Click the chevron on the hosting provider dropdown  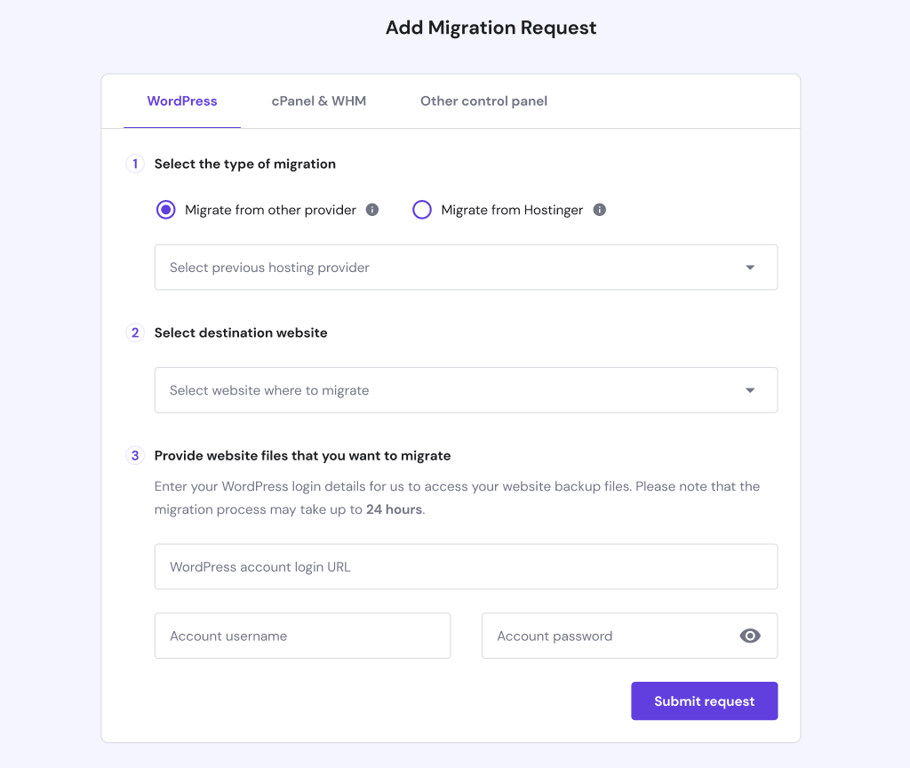750,267
